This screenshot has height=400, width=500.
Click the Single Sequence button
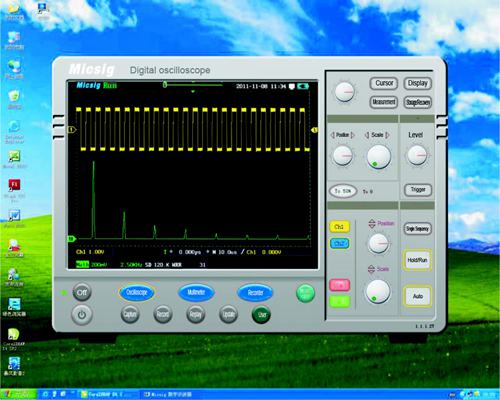pyautogui.click(x=418, y=229)
